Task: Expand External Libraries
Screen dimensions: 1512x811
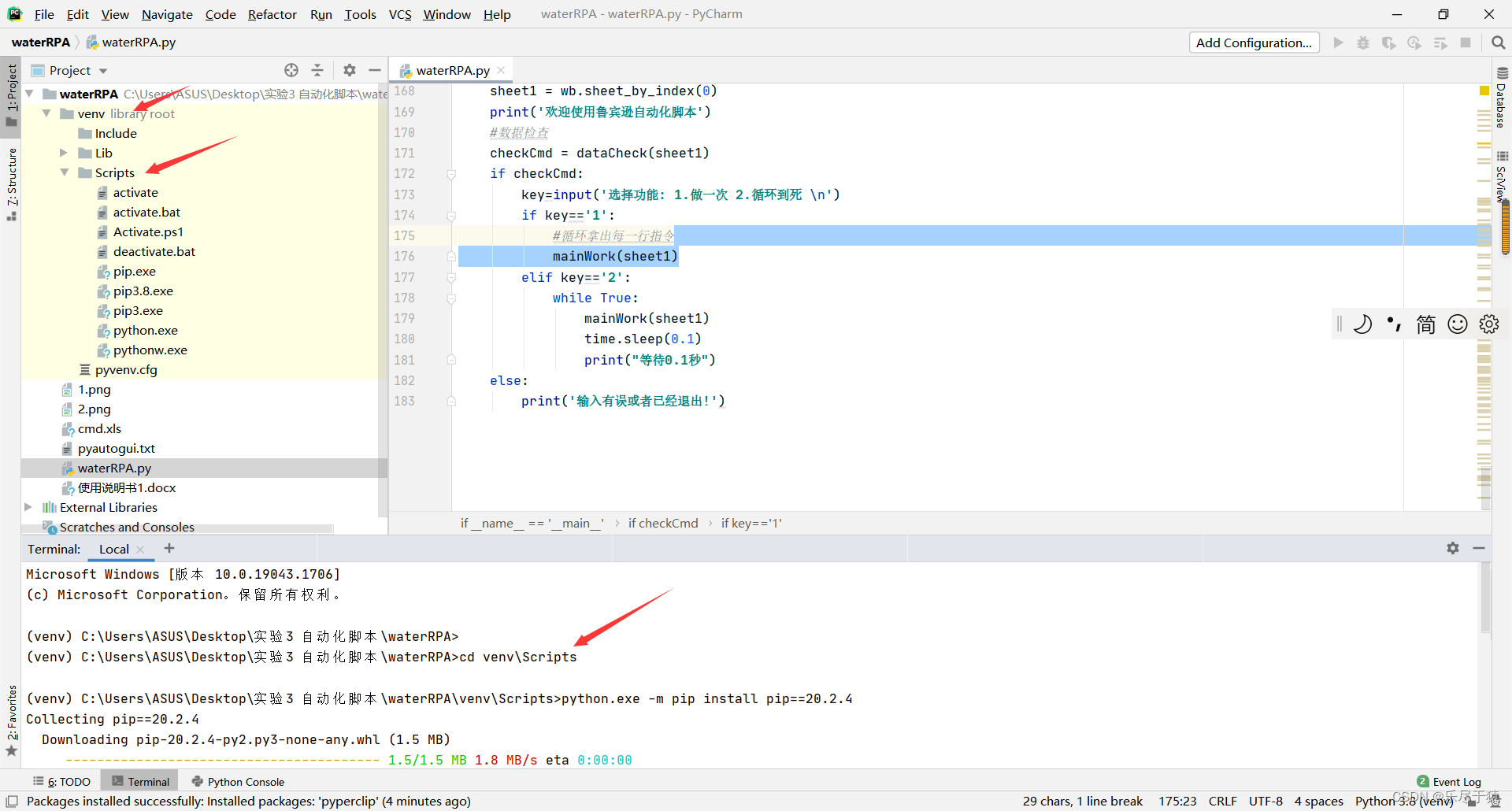Action: [x=28, y=507]
